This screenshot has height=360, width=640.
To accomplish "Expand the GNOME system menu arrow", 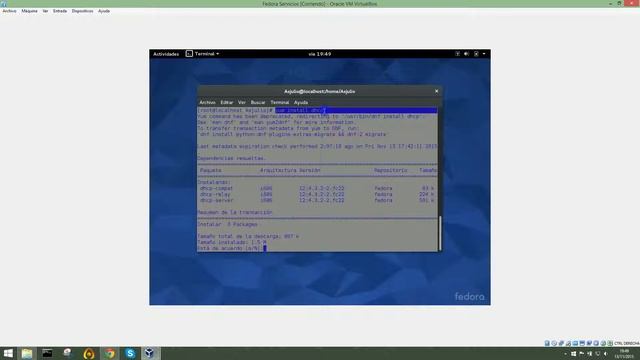I will (484, 54).
